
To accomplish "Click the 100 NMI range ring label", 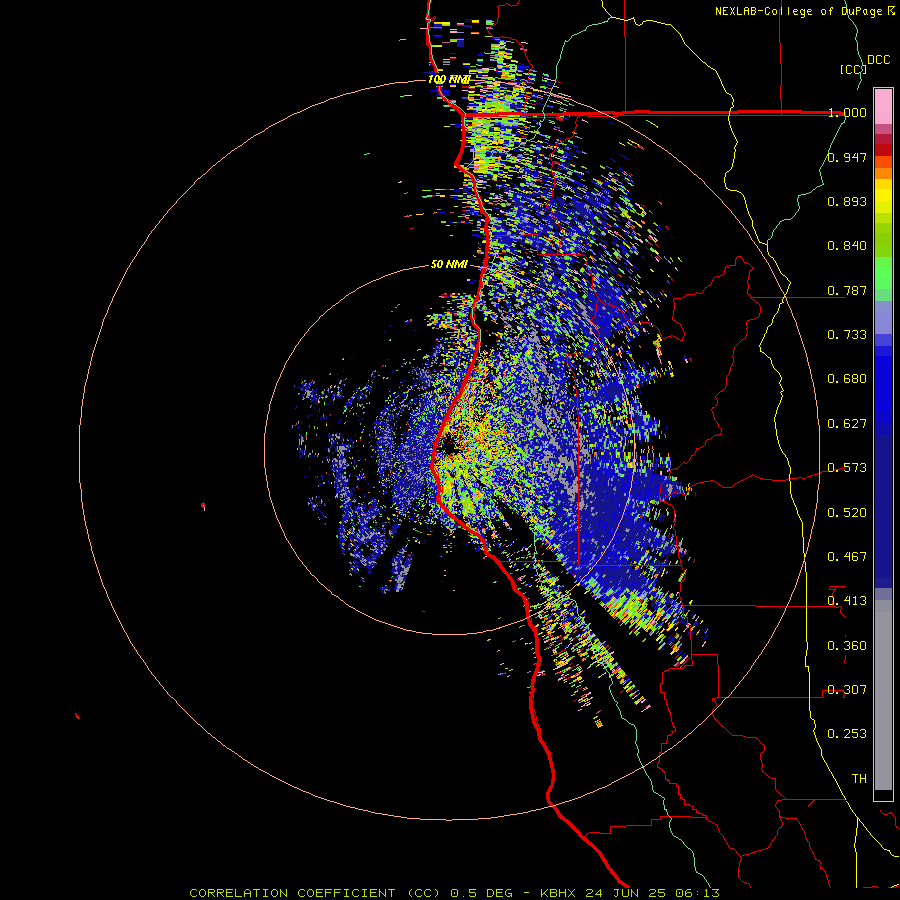I will coord(449,79).
